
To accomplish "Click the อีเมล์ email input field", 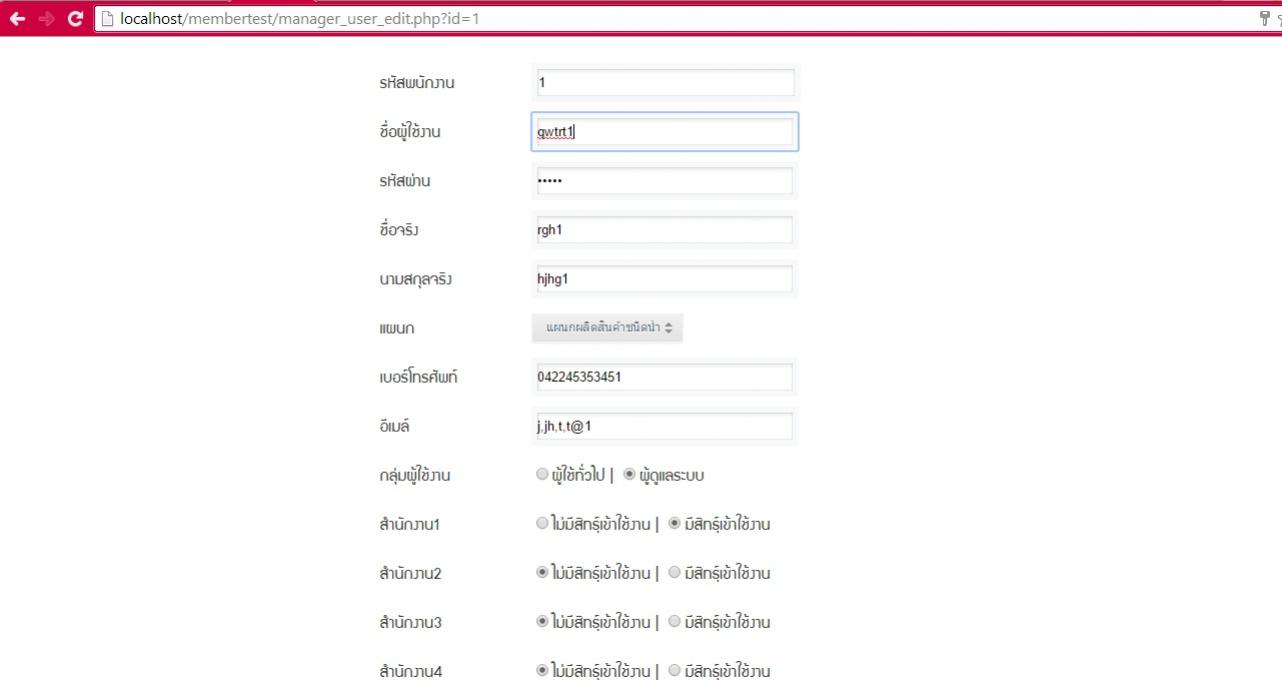I will pos(664,426).
